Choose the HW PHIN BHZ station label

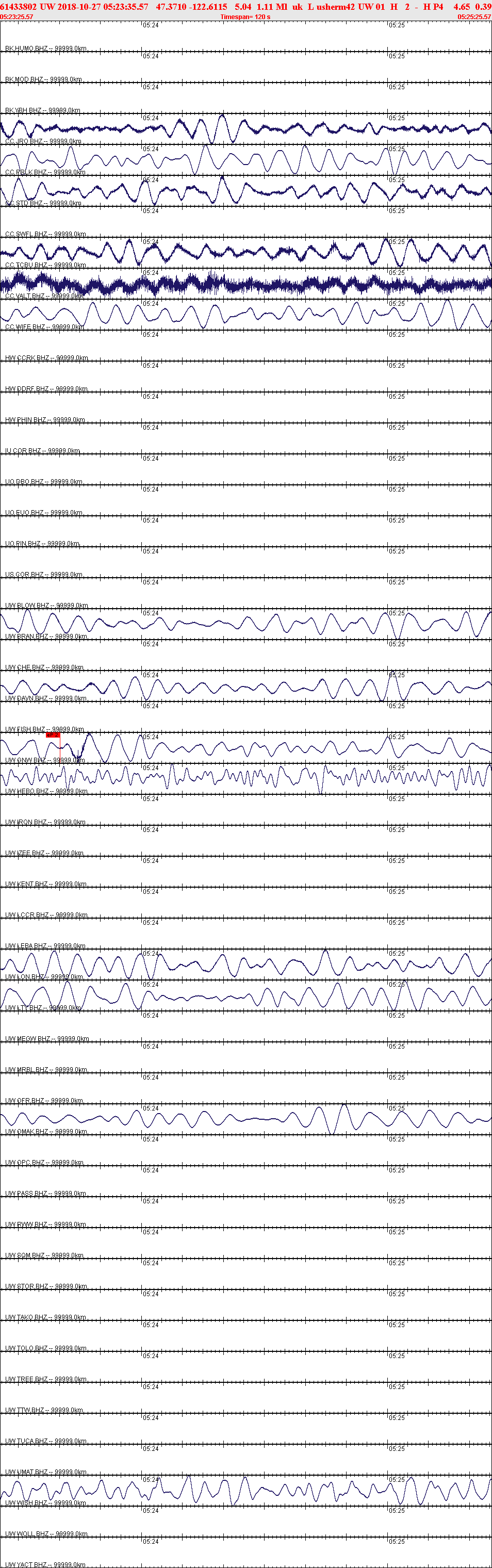tap(45, 420)
